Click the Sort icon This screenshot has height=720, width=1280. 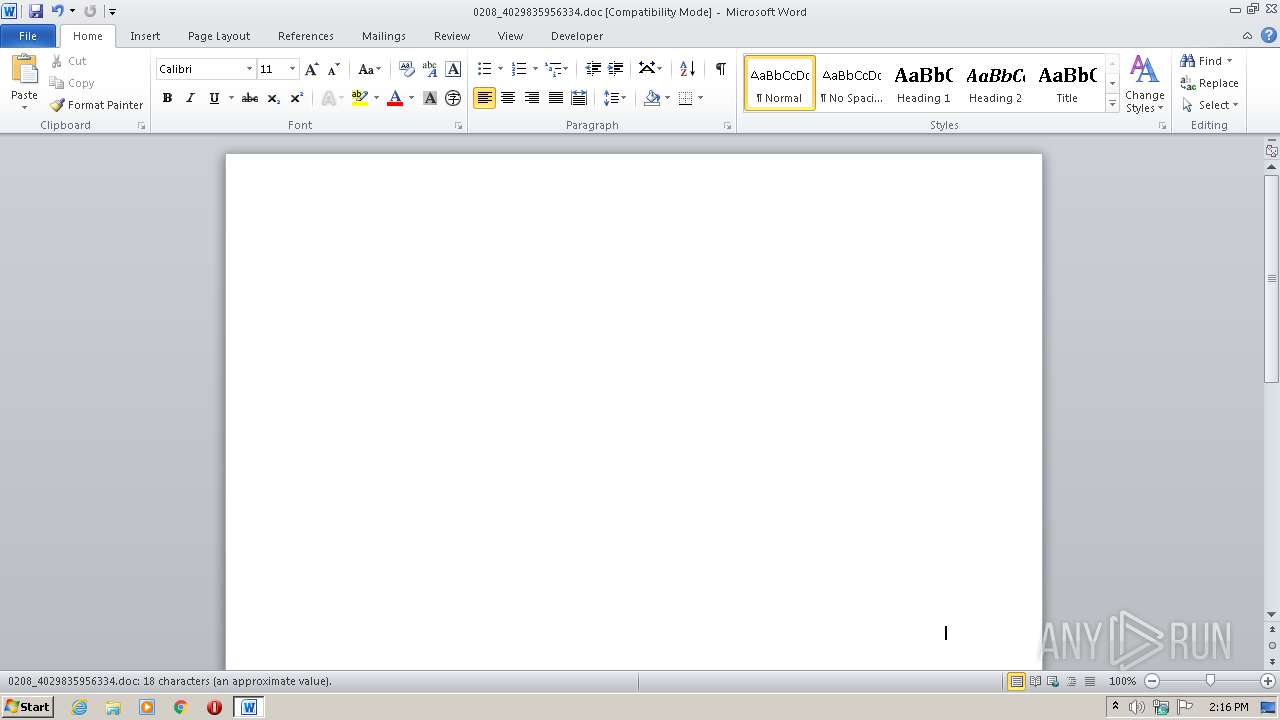point(687,69)
